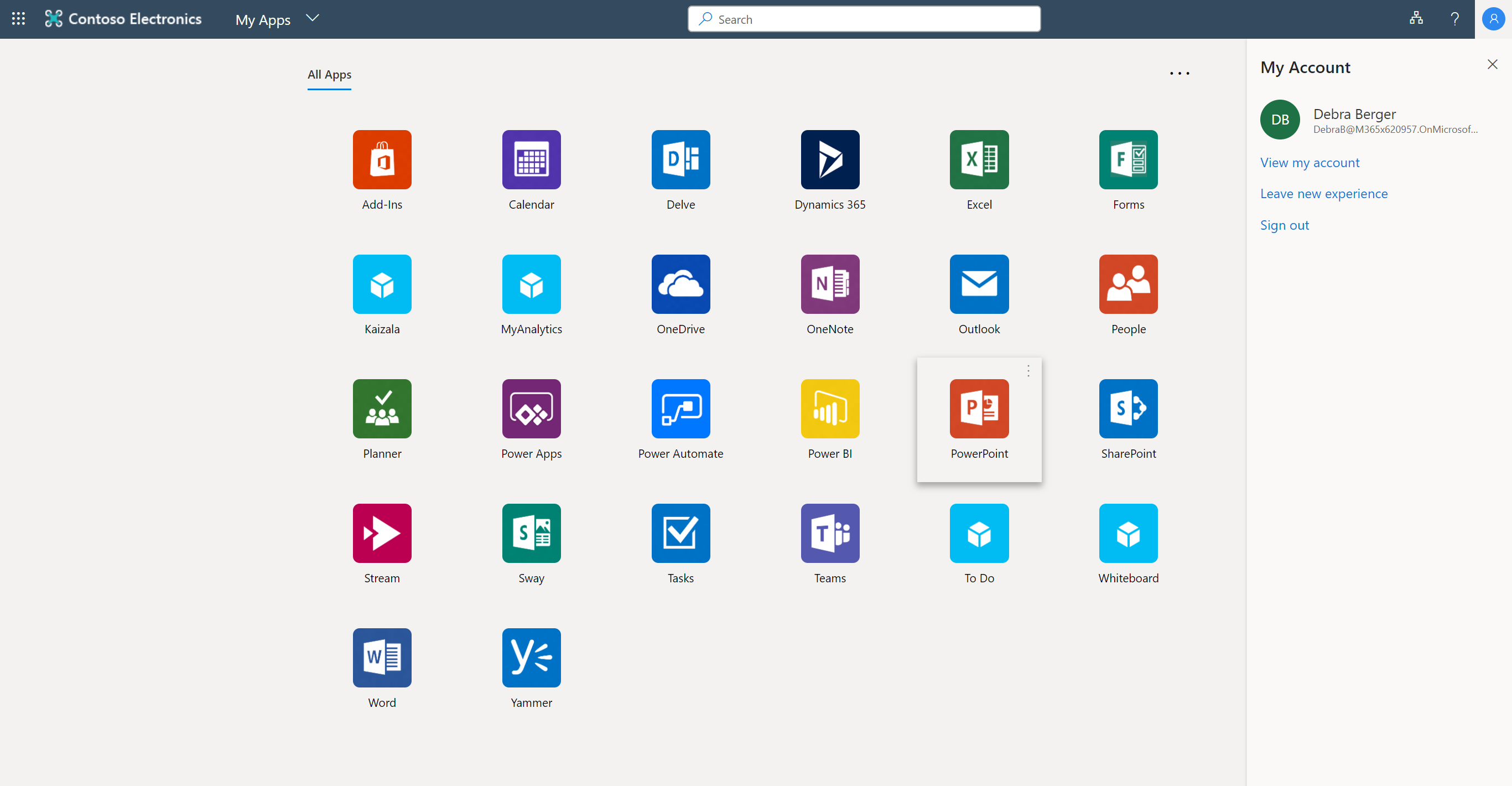This screenshot has height=786, width=1512.
Task: Click the DB profile initials avatar
Action: pos(1280,119)
